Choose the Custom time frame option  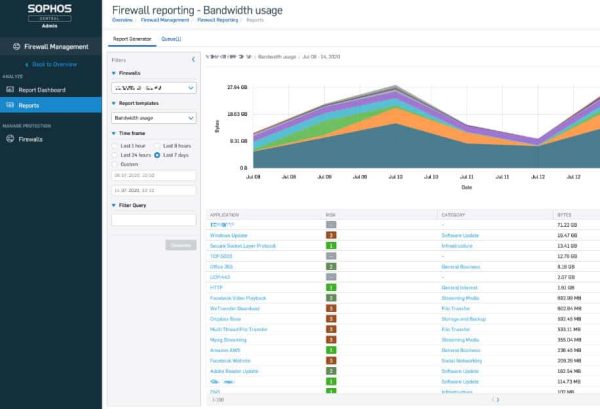coord(115,165)
